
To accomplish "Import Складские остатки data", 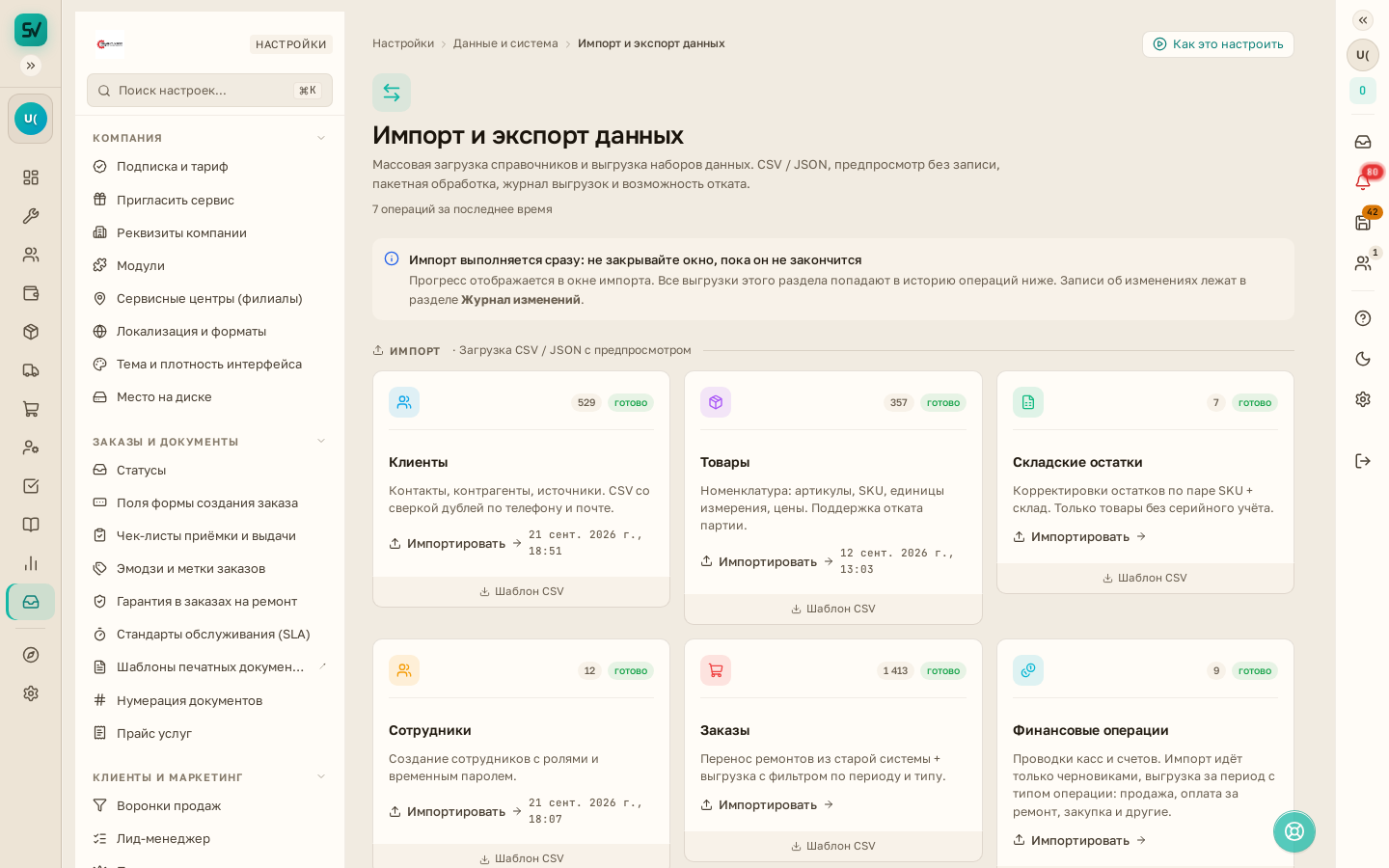I will point(1079,536).
